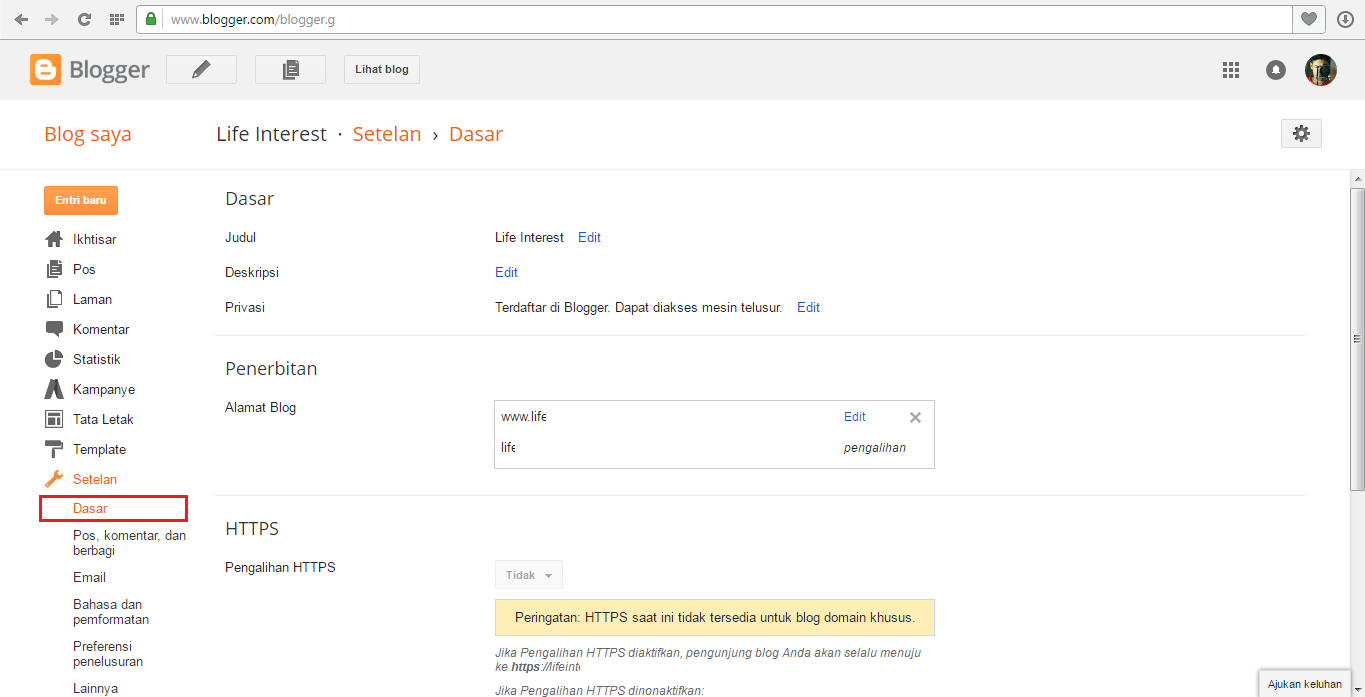Click the pencil new post button
The image size is (1365, 697).
point(201,69)
